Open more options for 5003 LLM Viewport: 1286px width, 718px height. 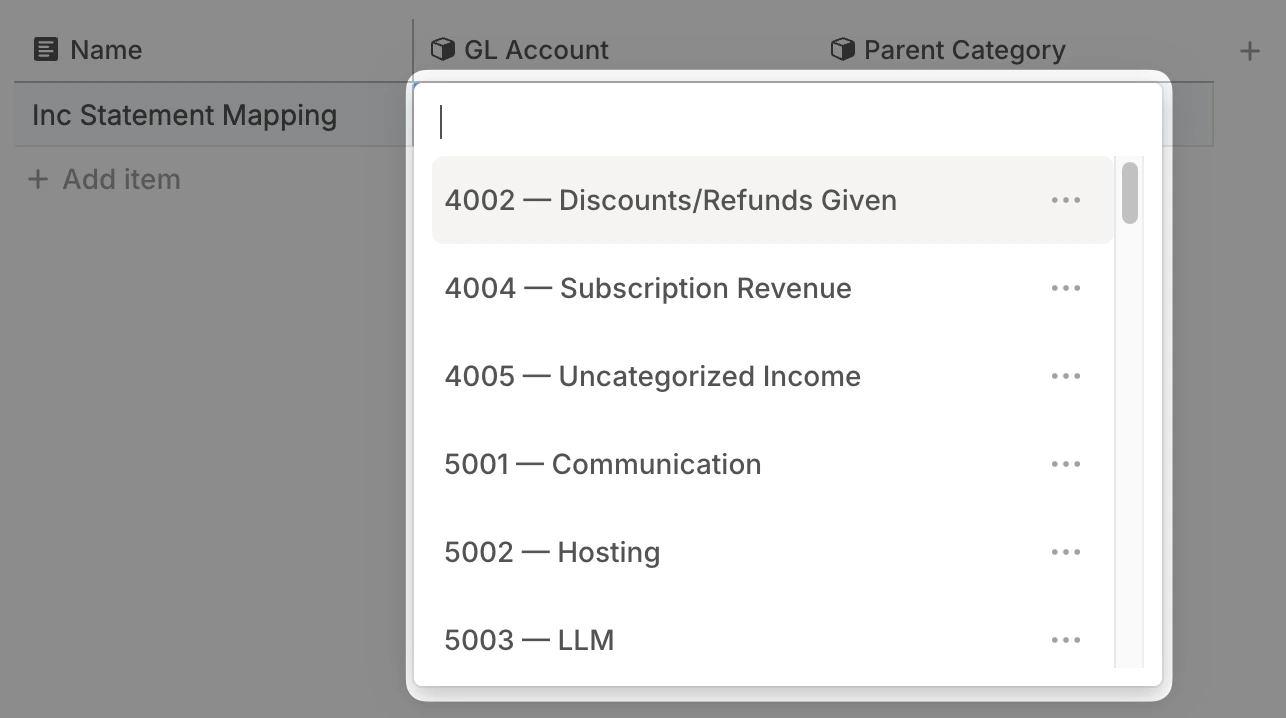click(1066, 640)
